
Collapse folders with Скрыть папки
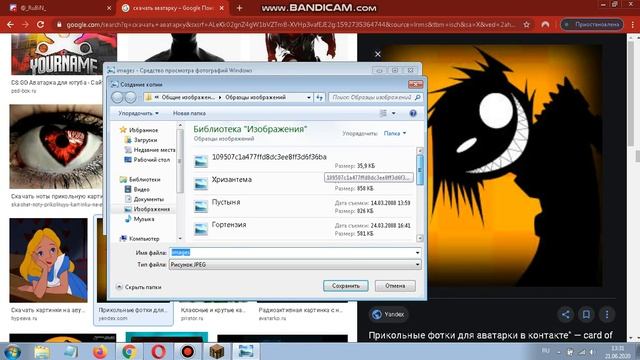[139, 287]
